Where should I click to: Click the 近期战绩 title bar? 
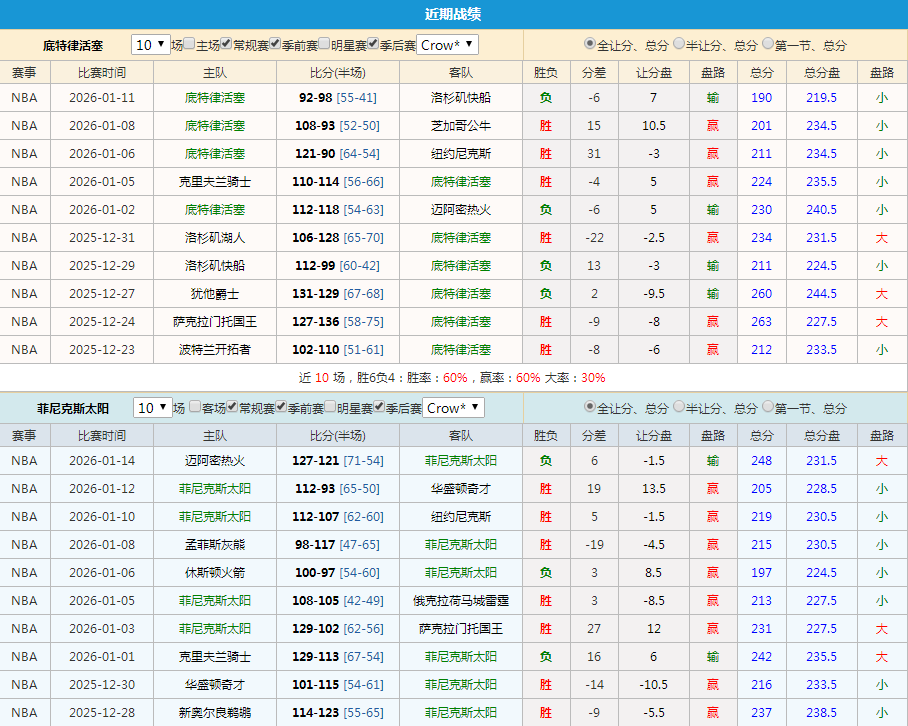[454, 11]
